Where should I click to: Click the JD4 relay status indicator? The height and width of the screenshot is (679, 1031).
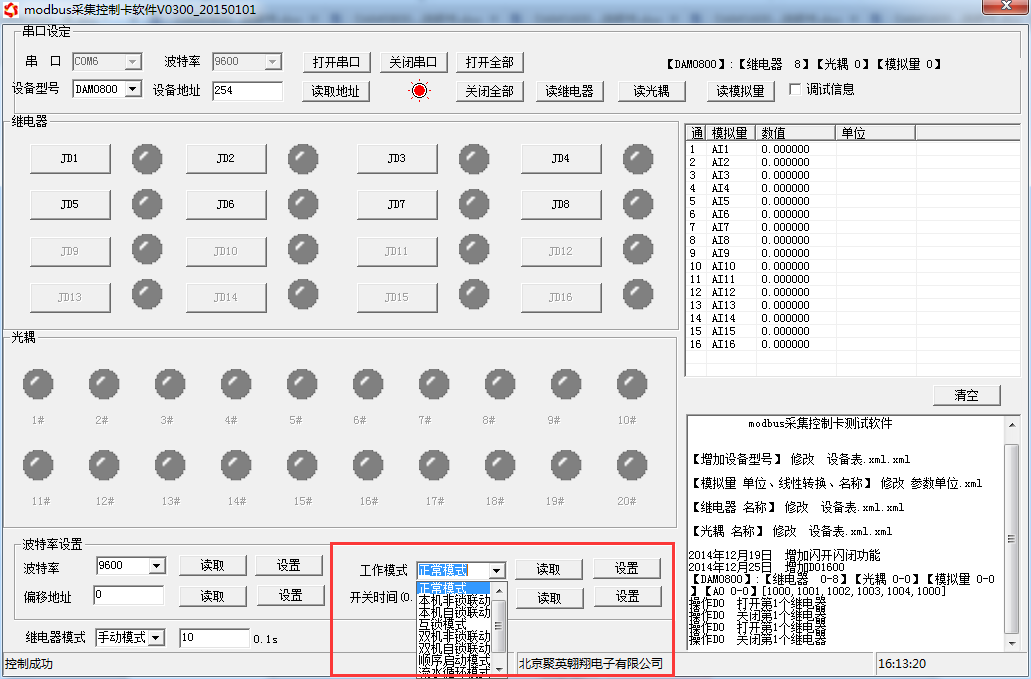pos(637,158)
